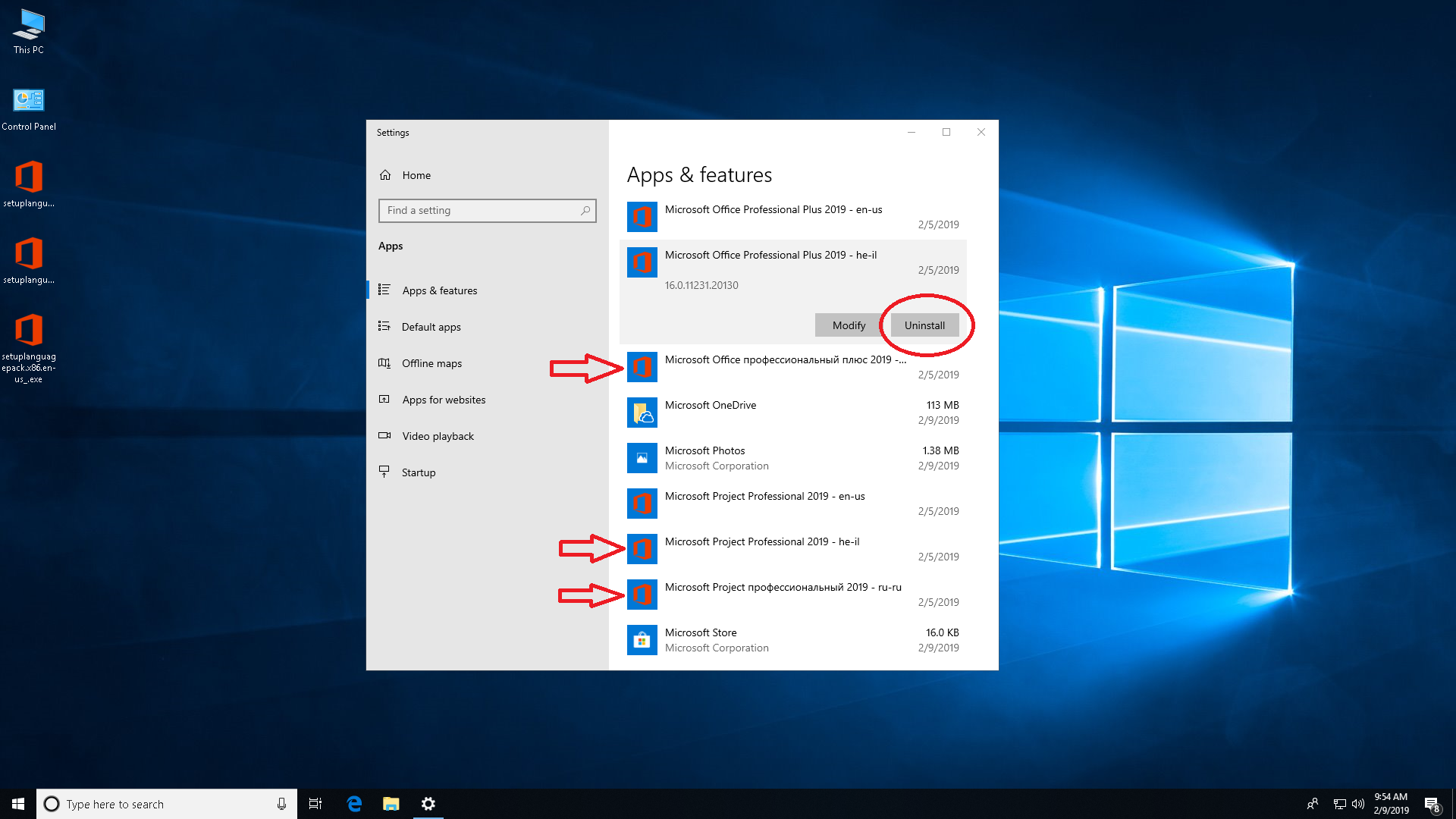Screen dimensions: 1456x819
Task: Click Office icon for Project Professional he-il
Action: point(642,549)
